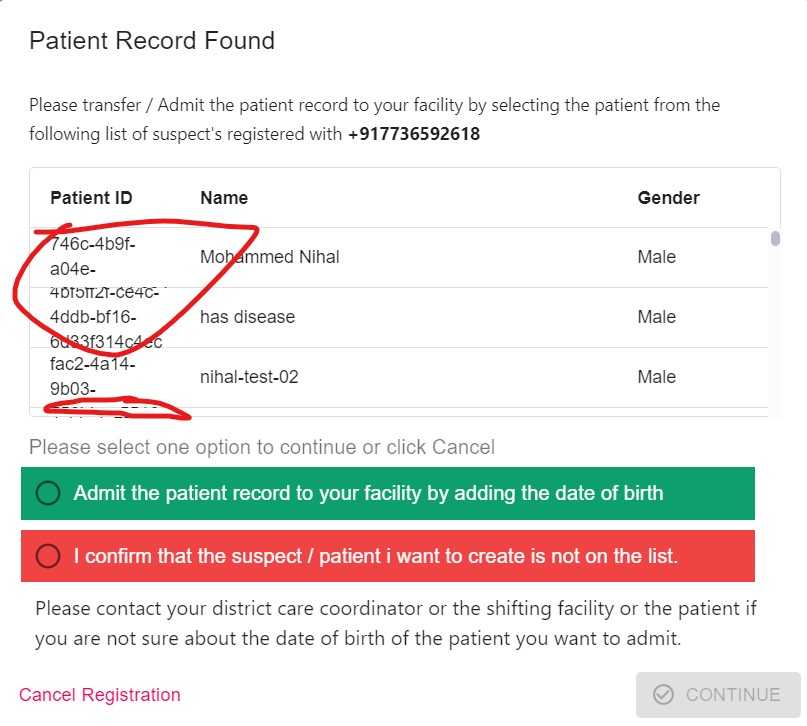The height and width of the screenshot is (726, 807).
Task: Select the radio circle on the green option
Action: click(49, 492)
